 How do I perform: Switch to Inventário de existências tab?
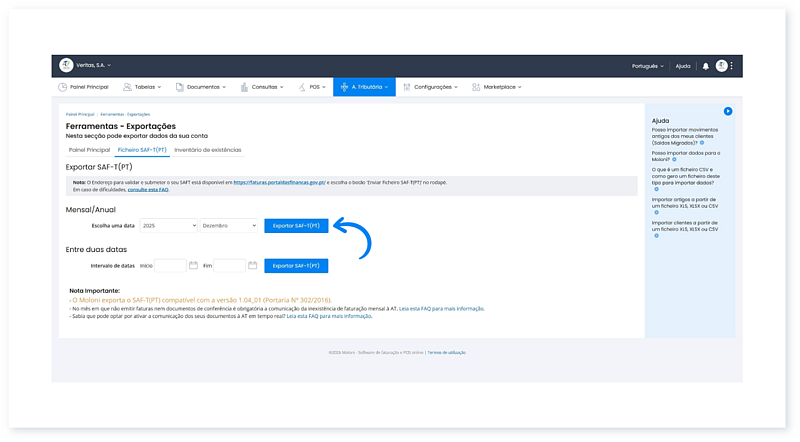pos(207,150)
